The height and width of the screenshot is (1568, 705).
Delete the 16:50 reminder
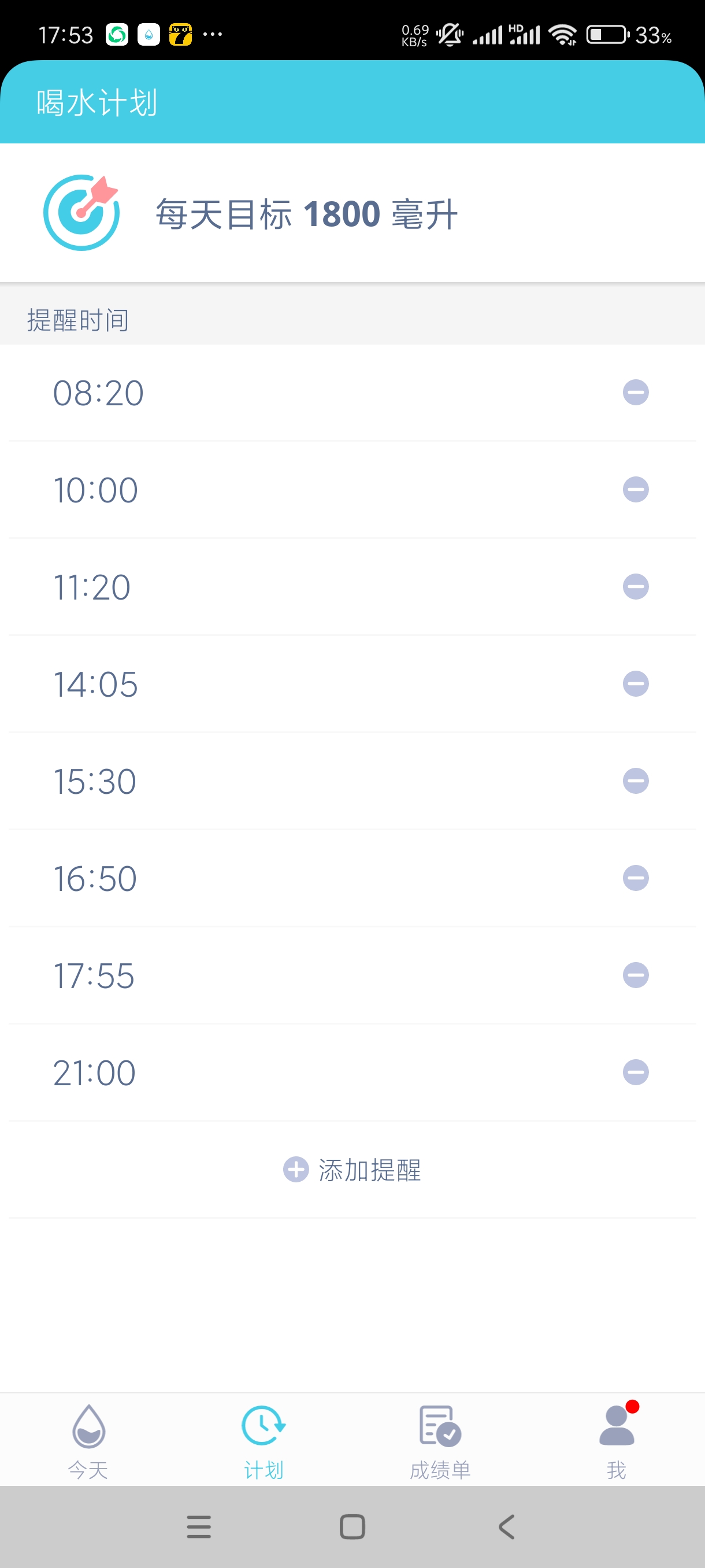636,878
